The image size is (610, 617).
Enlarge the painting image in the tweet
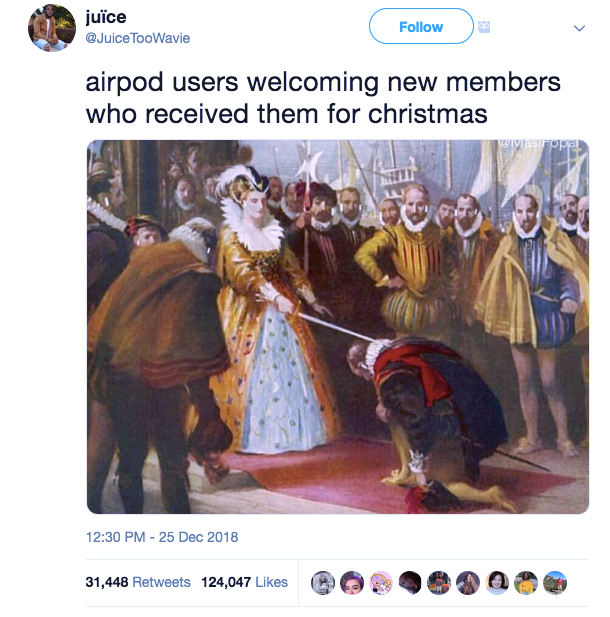click(338, 327)
